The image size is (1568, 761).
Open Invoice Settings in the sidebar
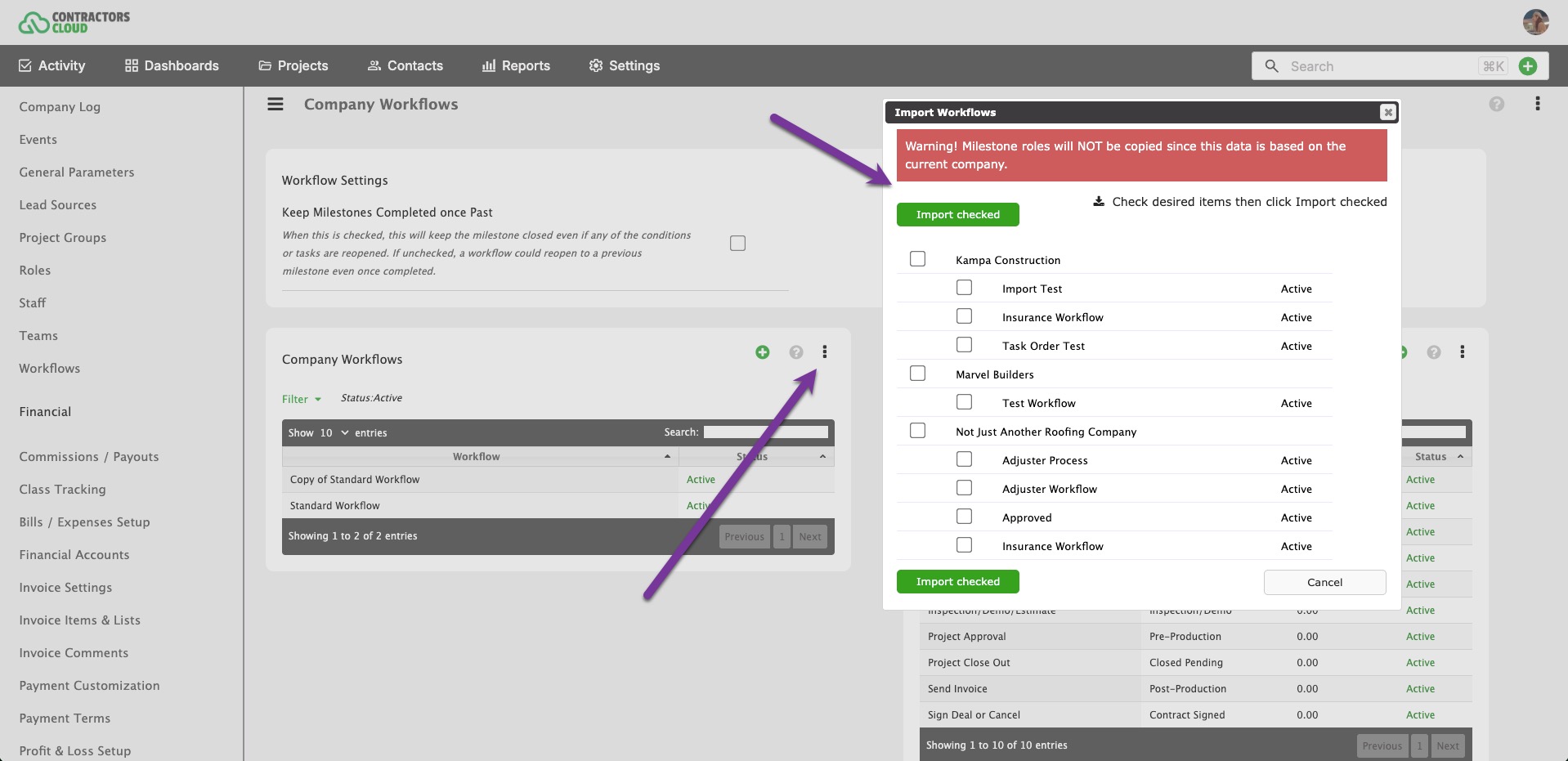[65, 588]
